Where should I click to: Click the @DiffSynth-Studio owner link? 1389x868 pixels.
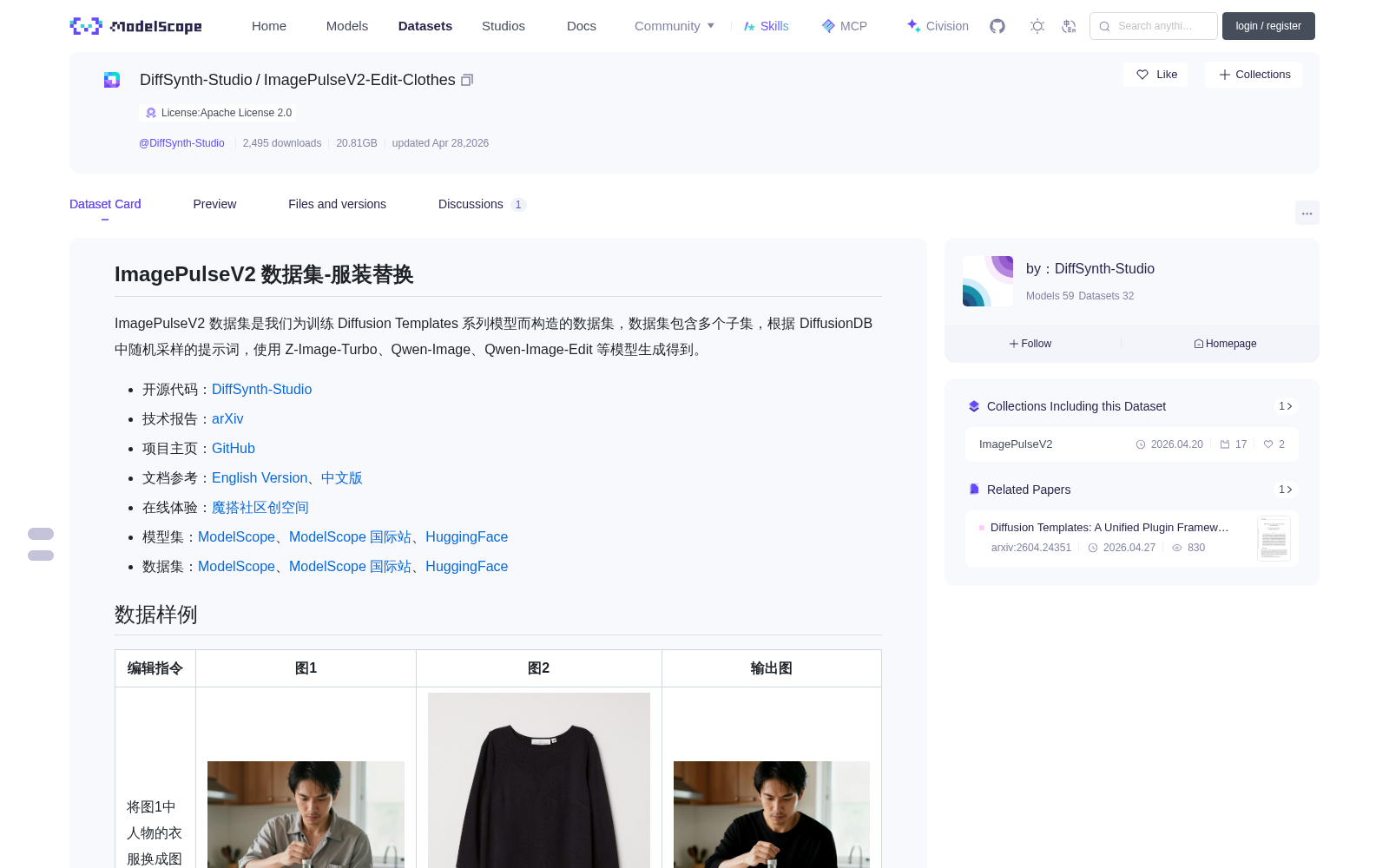tap(181, 143)
